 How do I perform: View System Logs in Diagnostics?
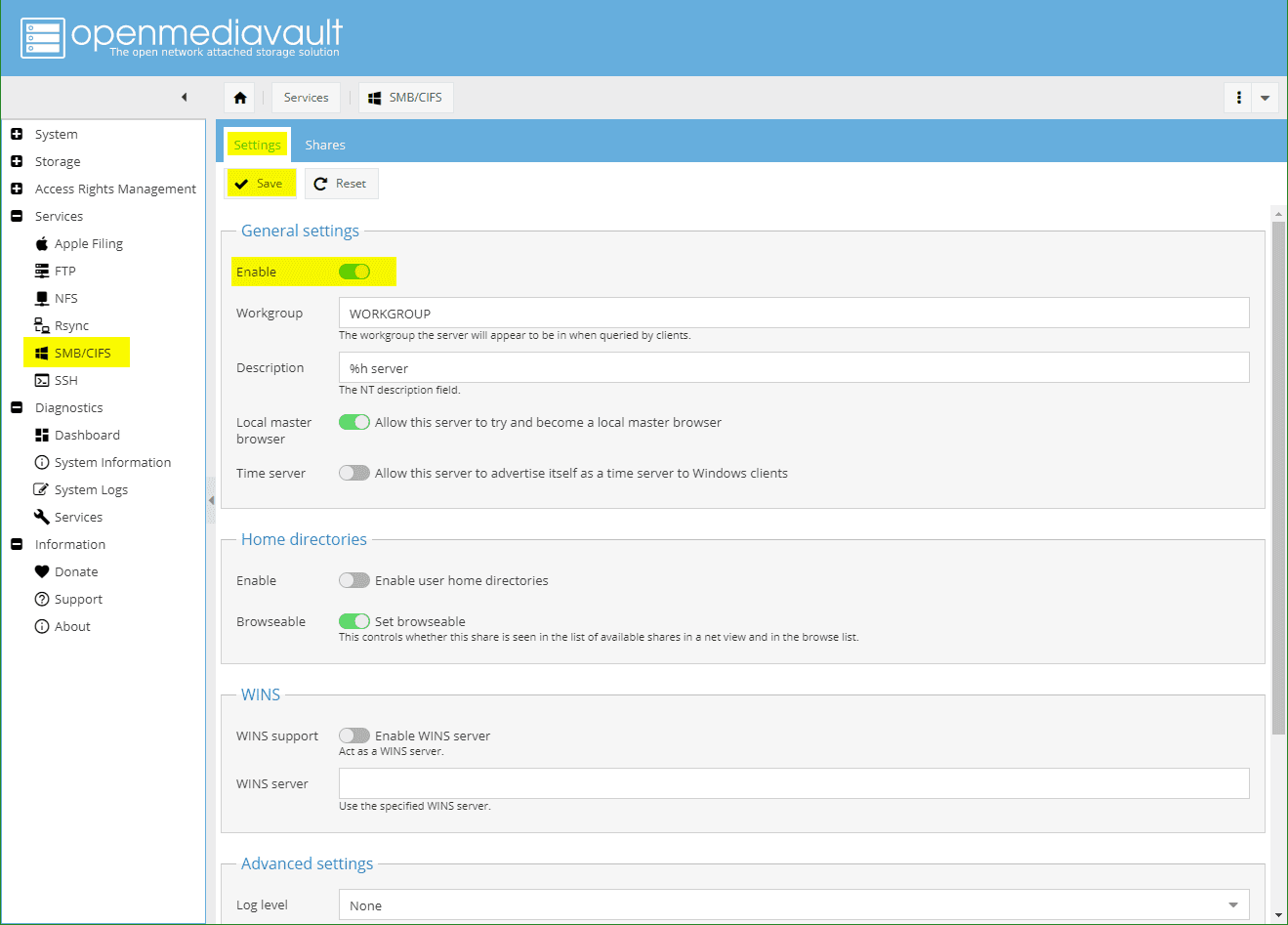pos(90,489)
